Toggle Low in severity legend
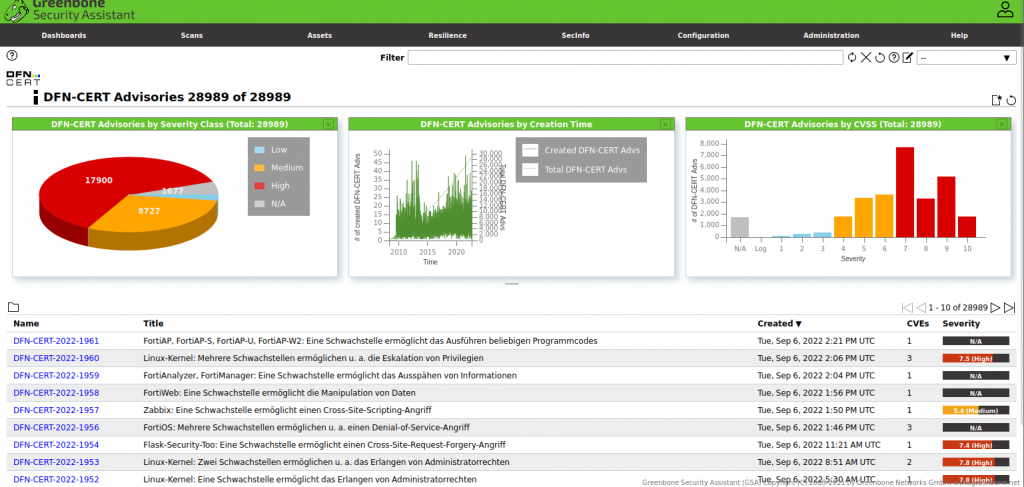The width and height of the screenshot is (1024, 487). (x=270, y=149)
